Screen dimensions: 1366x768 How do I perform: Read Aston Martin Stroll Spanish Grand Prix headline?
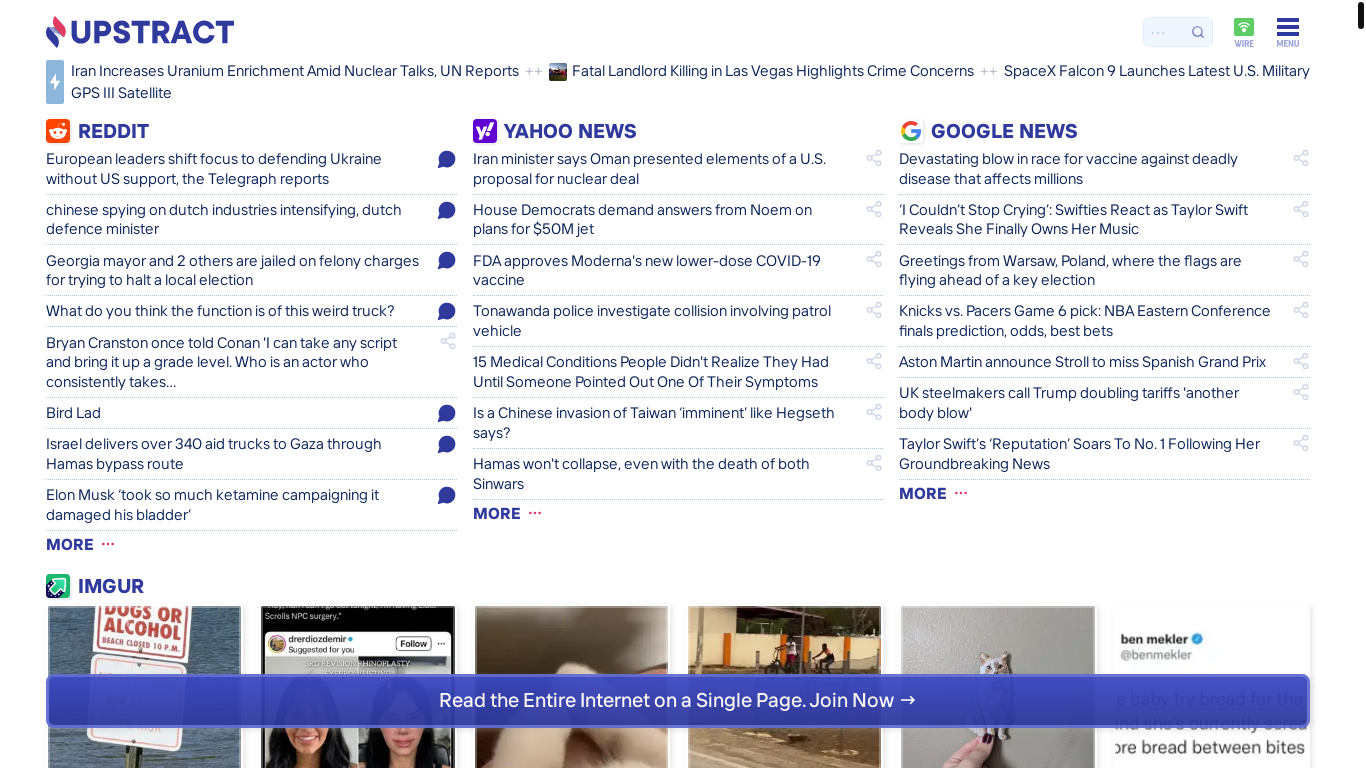click(1083, 362)
